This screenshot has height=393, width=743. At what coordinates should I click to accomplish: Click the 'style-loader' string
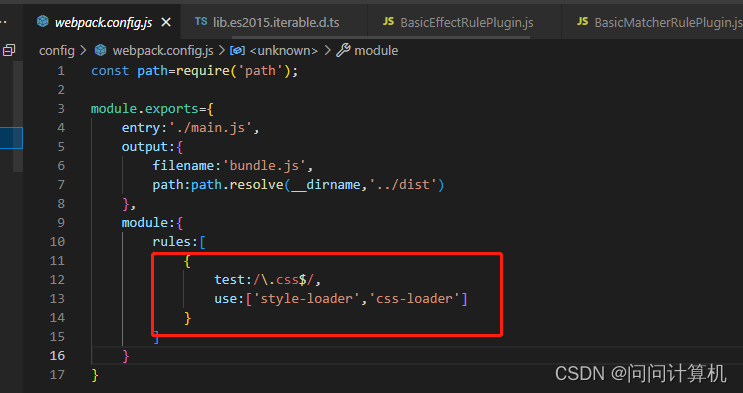click(x=306, y=299)
